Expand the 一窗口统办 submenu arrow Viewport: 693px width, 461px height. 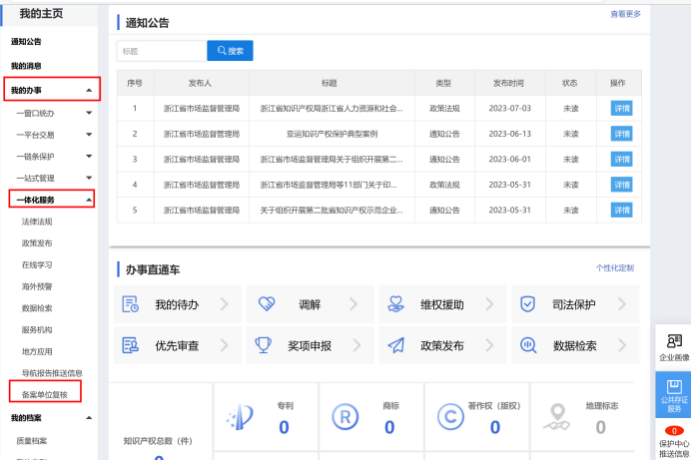[x=89, y=113]
